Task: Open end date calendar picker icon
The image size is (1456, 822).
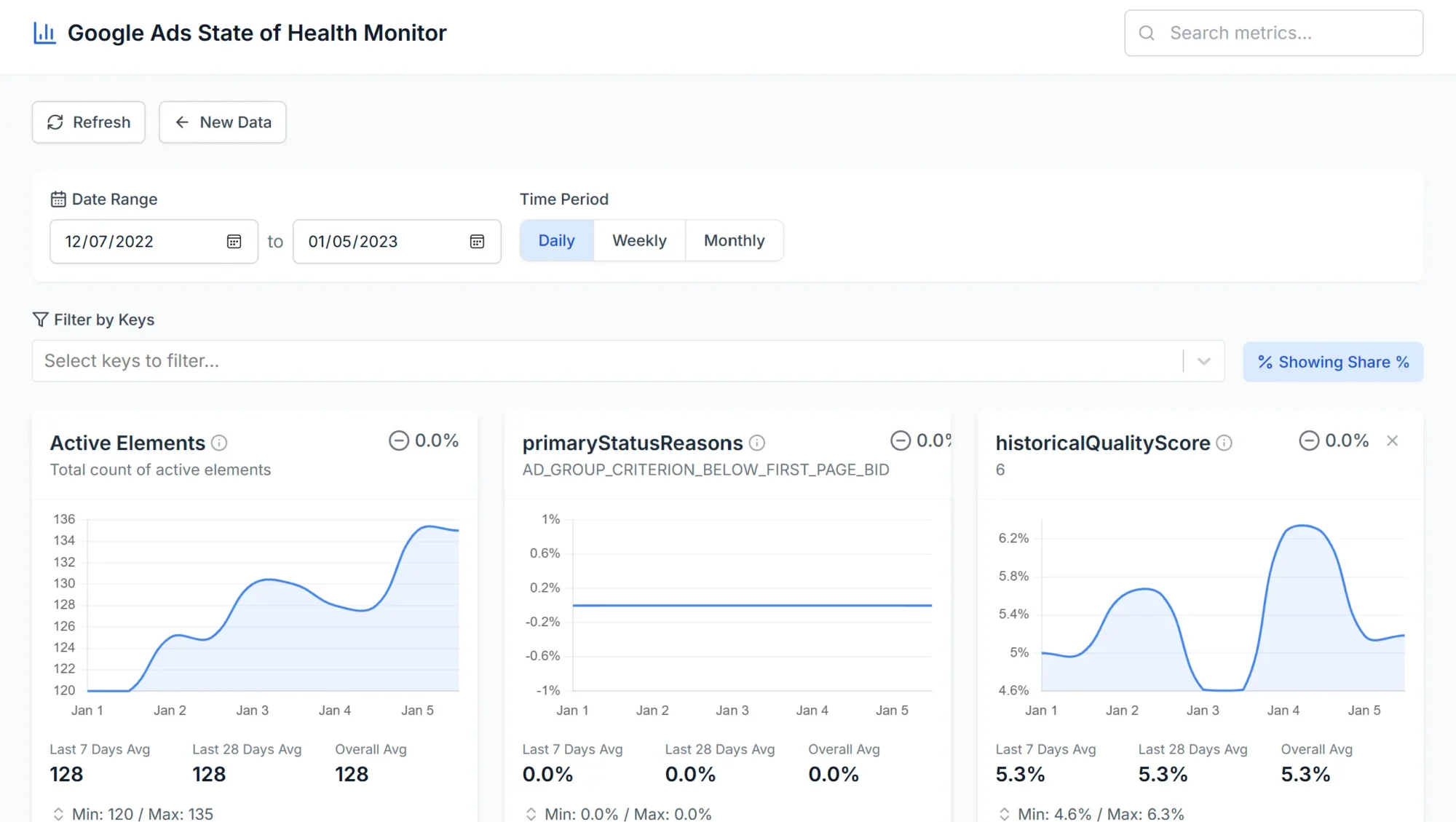Action: pos(477,242)
